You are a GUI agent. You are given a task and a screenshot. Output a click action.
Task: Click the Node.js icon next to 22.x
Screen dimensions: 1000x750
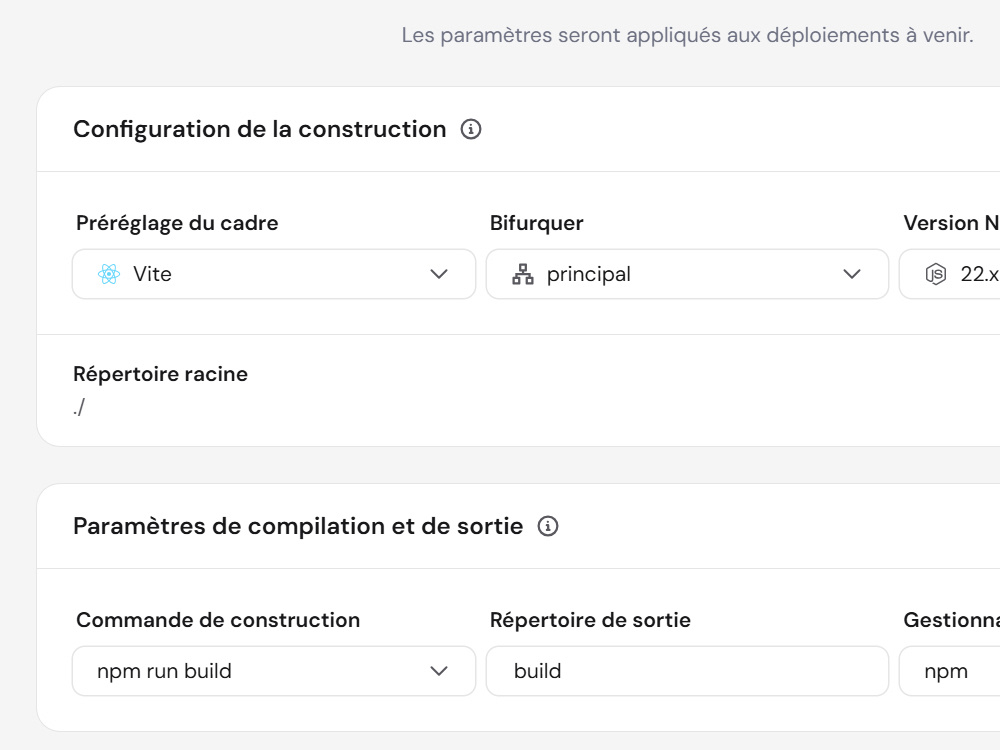936,274
